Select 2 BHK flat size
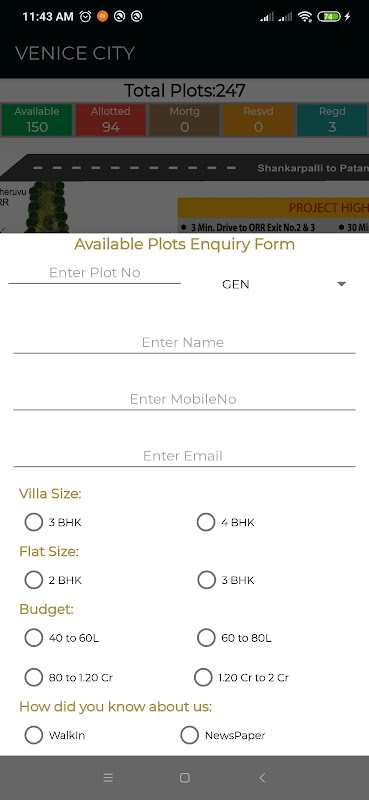This screenshot has height=800, width=369. tap(53, 580)
